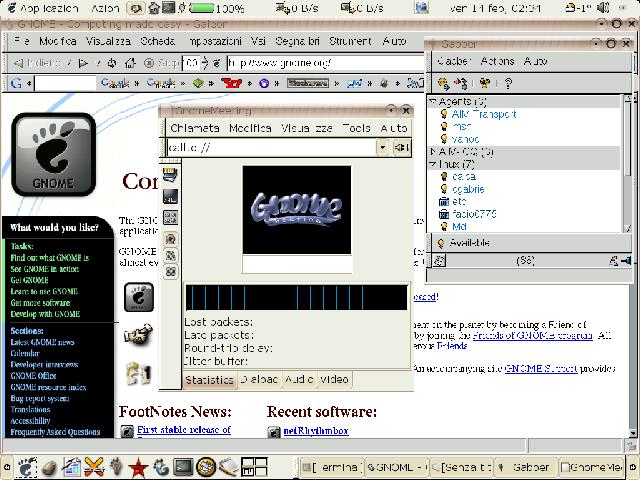Open the Chiamata menu in GnomeMeeting

195,128
